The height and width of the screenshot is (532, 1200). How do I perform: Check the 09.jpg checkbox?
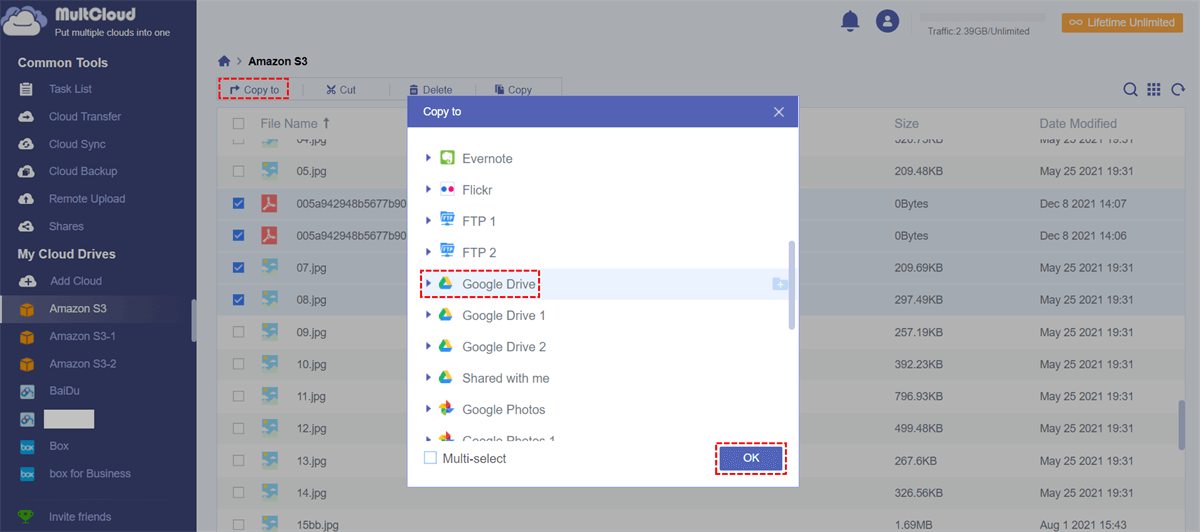pyautogui.click(x=238, y=331)
